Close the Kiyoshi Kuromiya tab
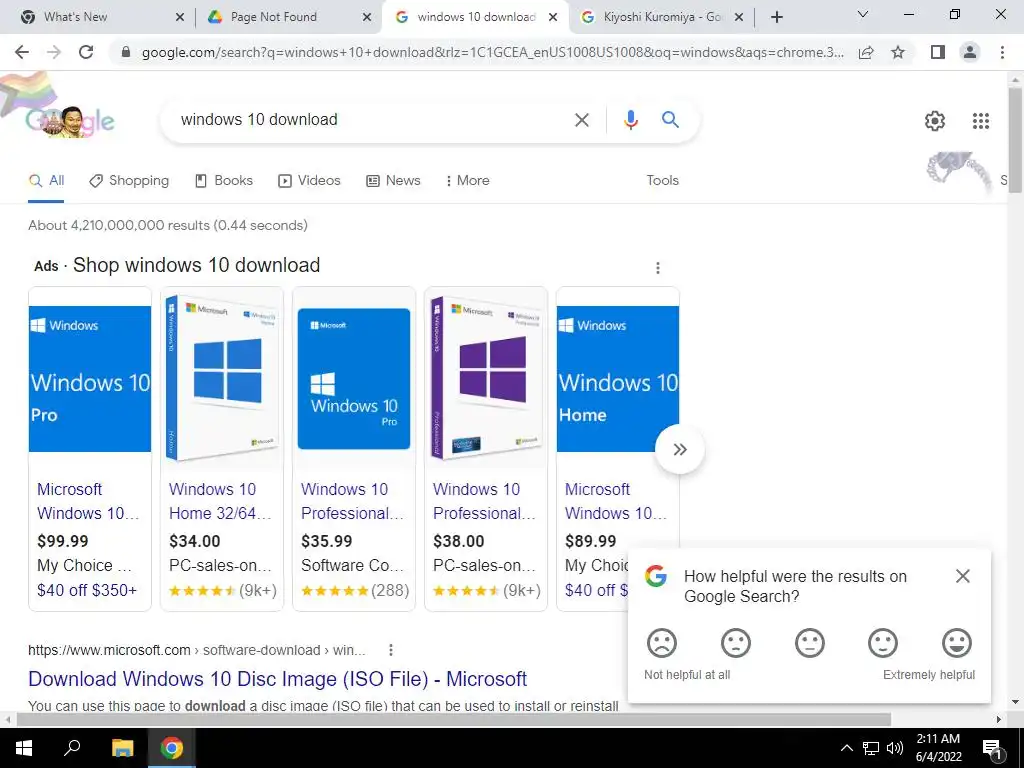This screenshot has width=1024, height=768. point(739,18)
